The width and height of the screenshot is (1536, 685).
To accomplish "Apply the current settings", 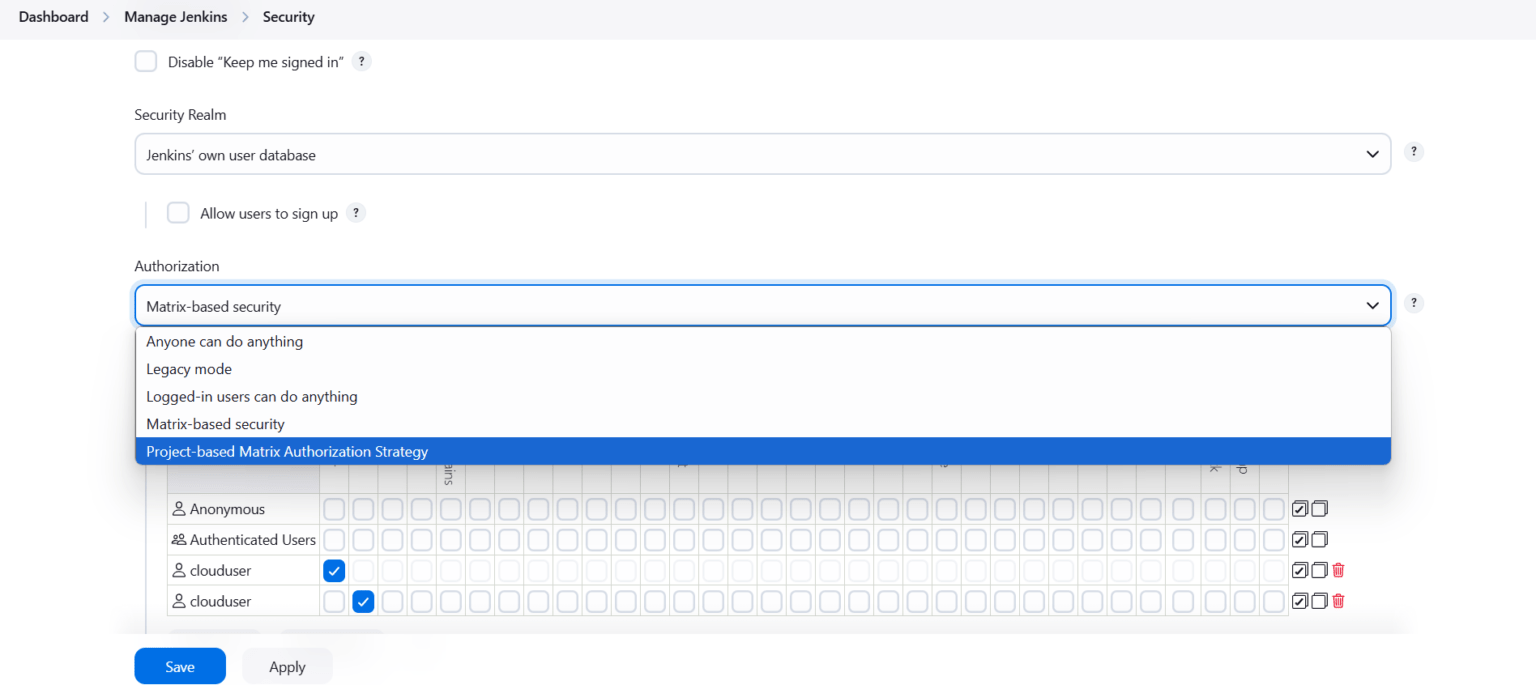I will [286, 666].
